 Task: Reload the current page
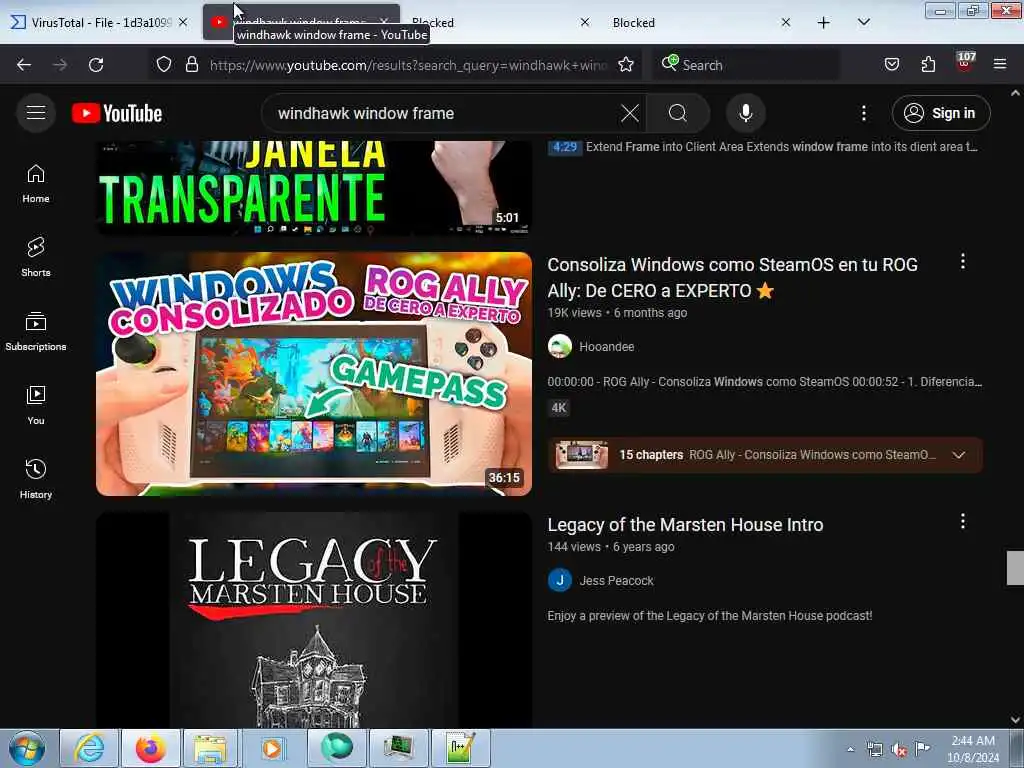[96, 65]
